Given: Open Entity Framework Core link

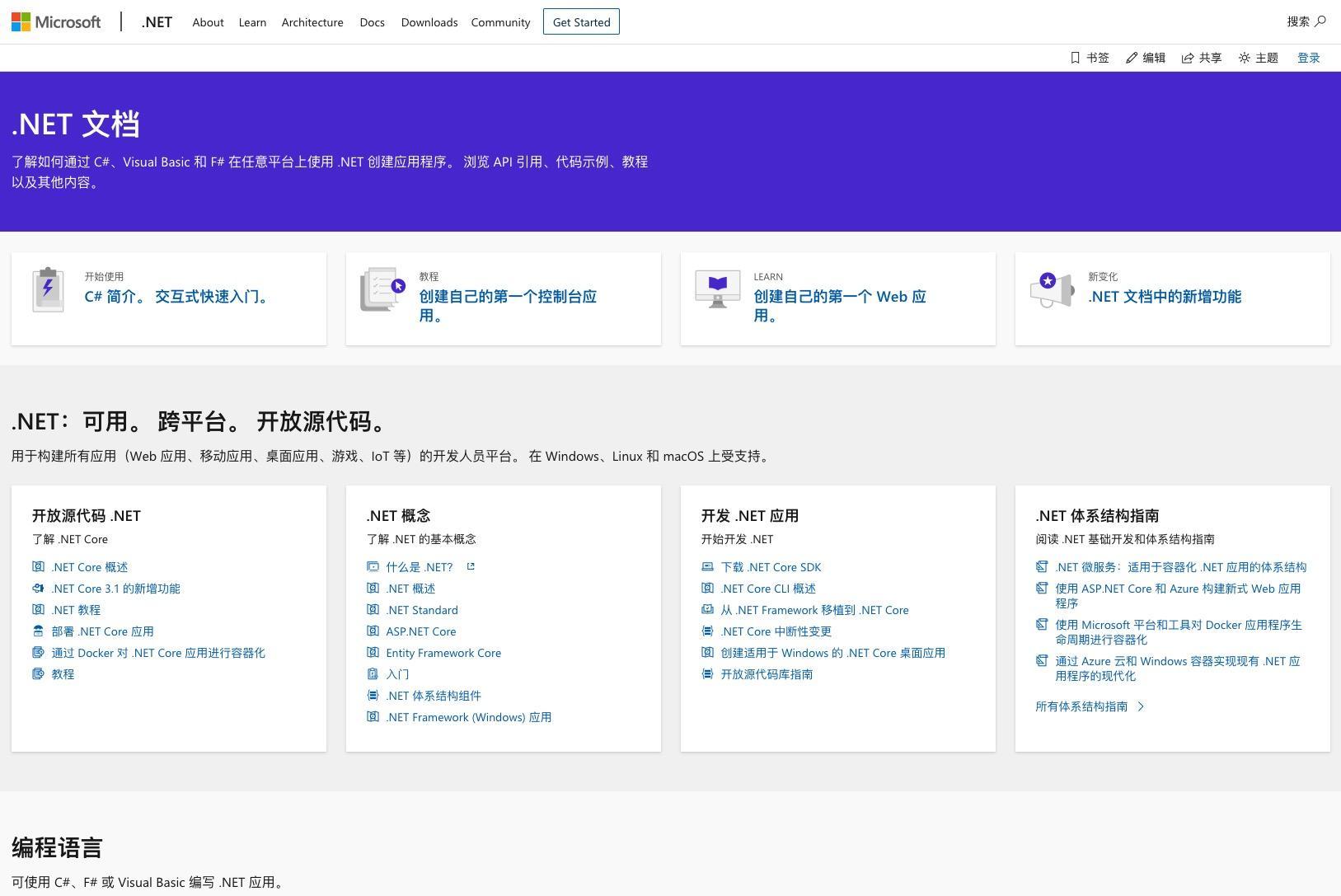Looking at the screenshot, I should [x=443, y=653].
